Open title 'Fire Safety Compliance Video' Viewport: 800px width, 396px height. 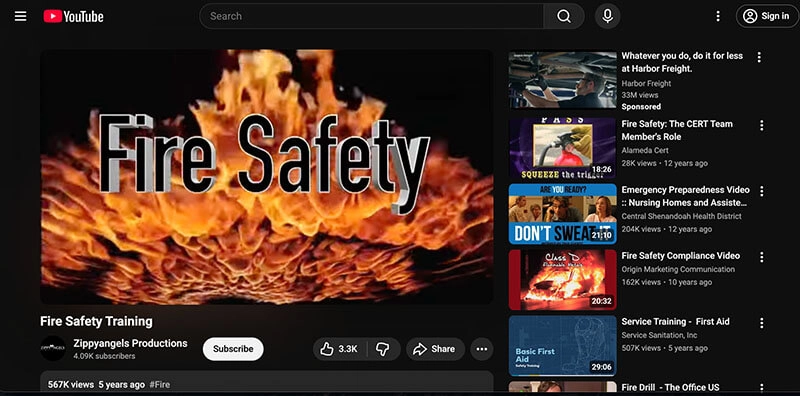(681, 256)
